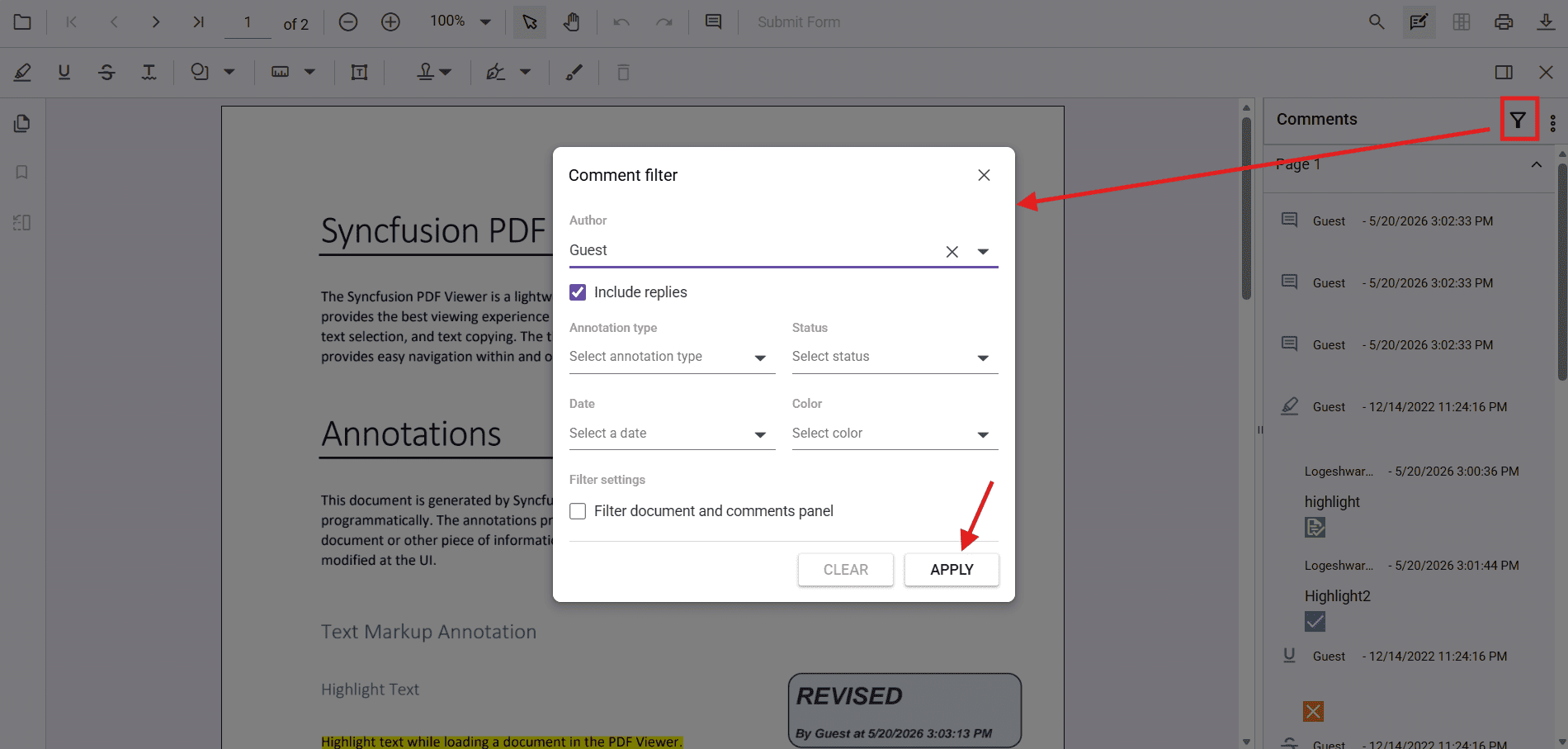Viewport: 1568px width, 749px height.
Task: Open the highlight reply by Logeshwar
Action: click(x=1332, y=502)
